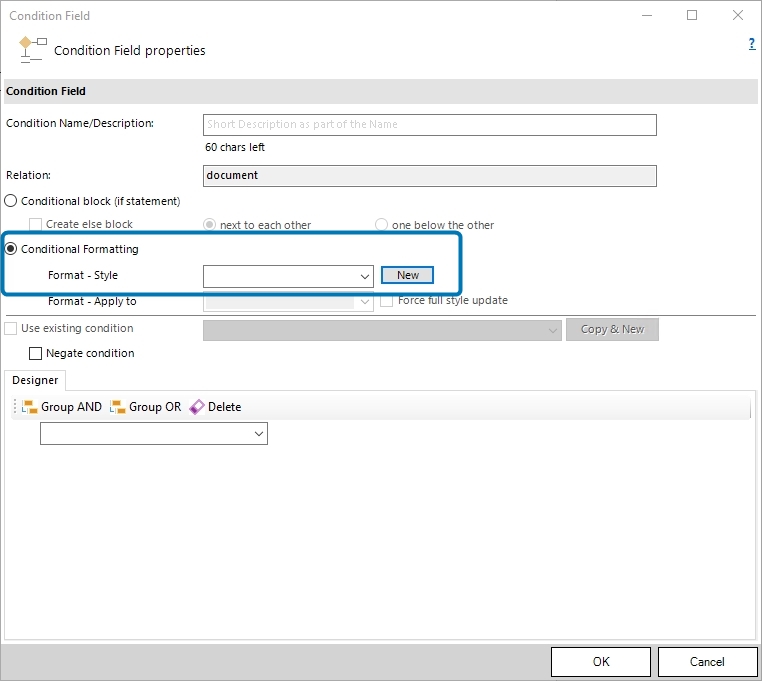Focus the Condition Name/Description text box
The width and height of the screenshot is (762, 681).
tap(430, 125)
